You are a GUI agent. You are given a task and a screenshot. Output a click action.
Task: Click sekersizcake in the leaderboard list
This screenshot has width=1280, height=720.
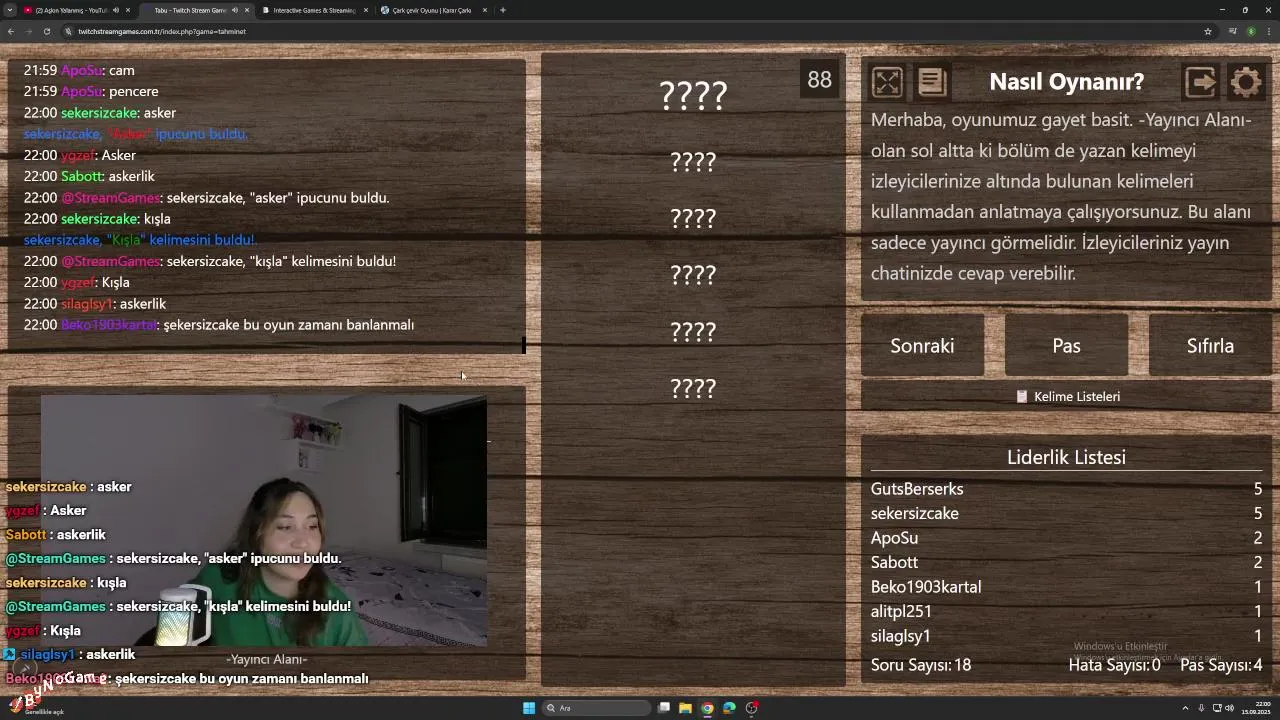click(914, 514)
